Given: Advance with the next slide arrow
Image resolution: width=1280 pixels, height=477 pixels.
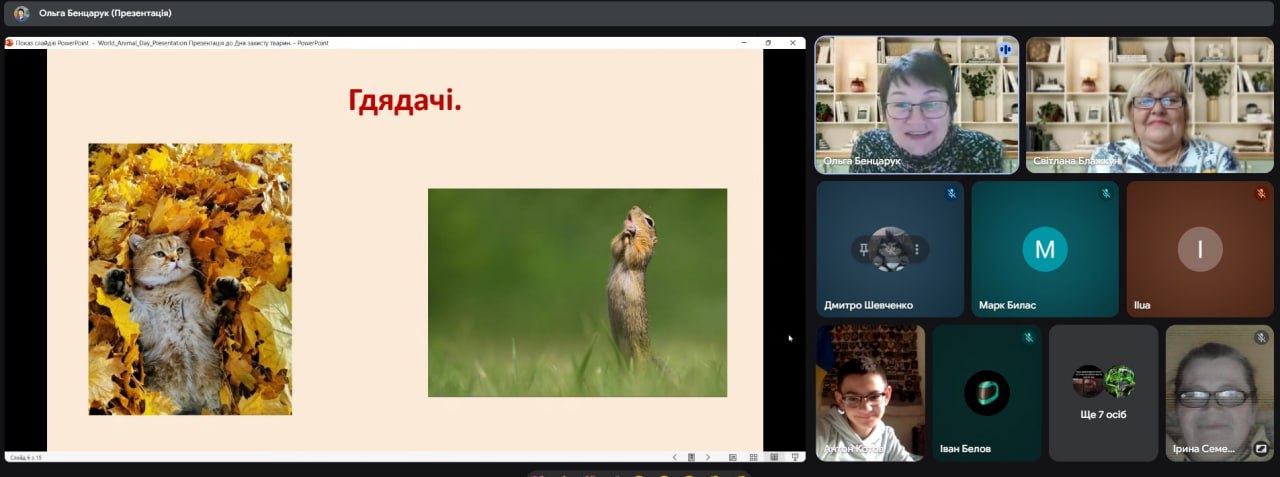Looking at the screenshot, I should (708, 457).
